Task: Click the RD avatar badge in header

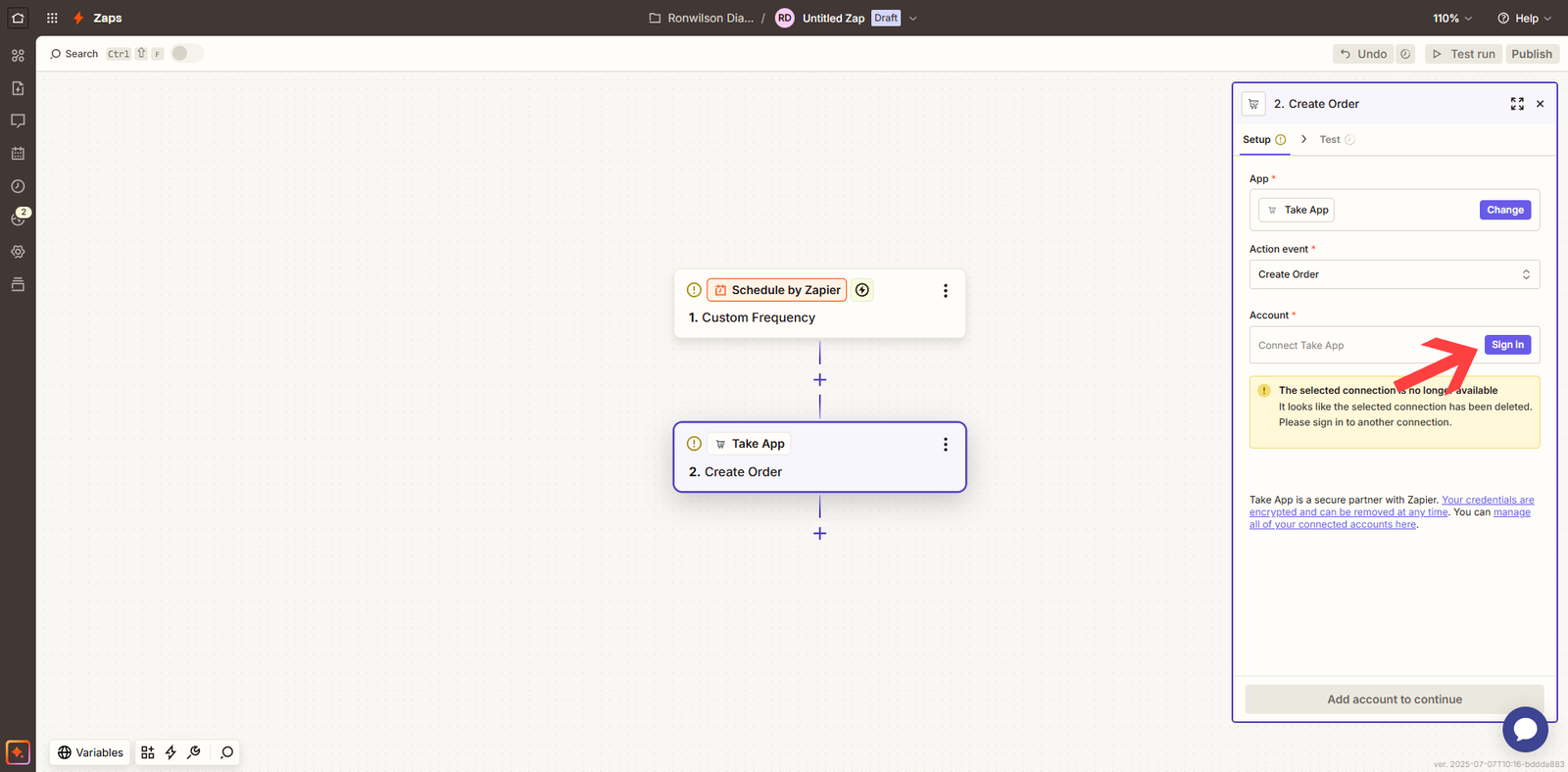Action: [x=784, y=18]
